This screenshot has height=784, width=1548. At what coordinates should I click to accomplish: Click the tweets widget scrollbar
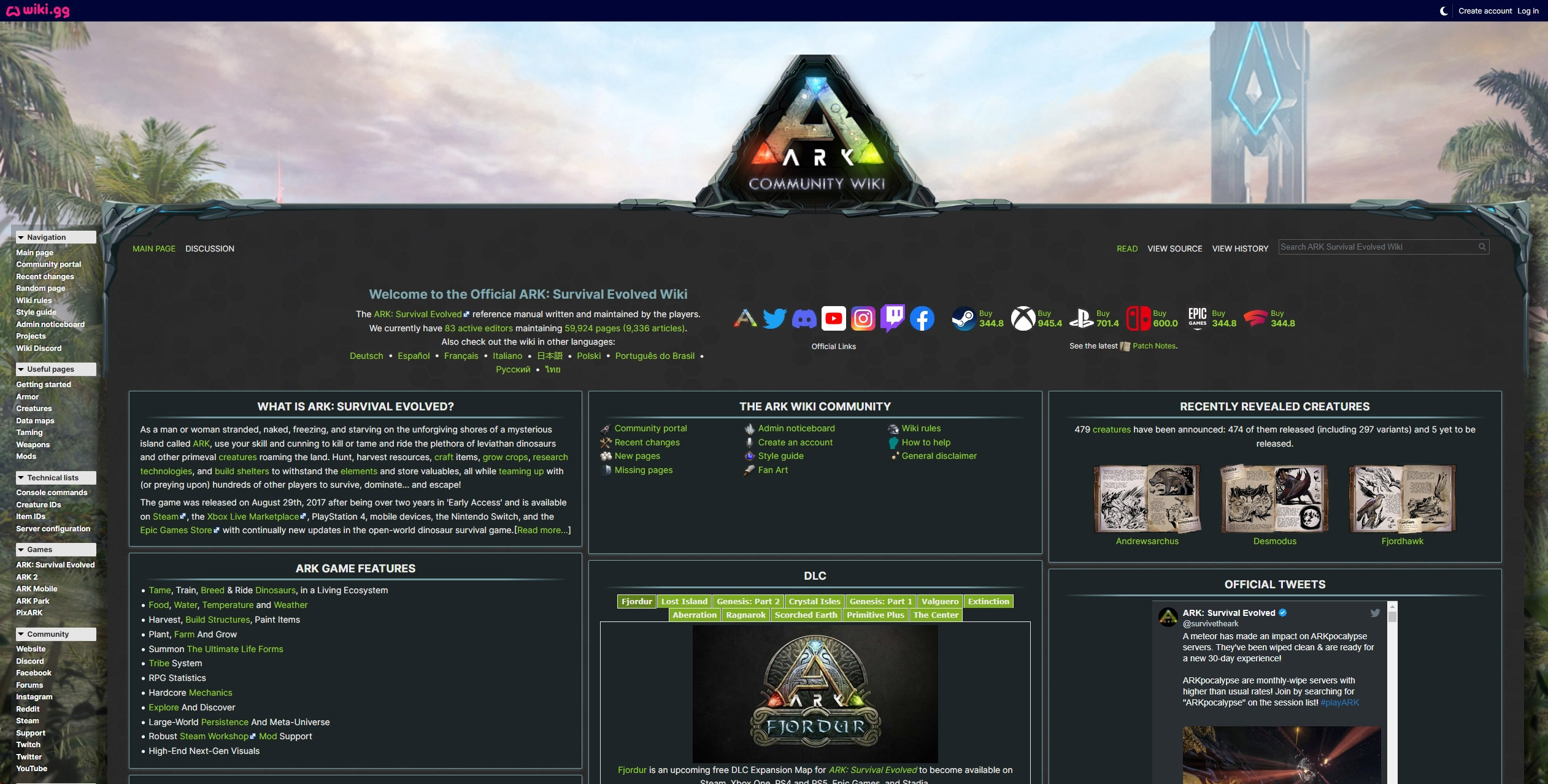tap(1392, 693)
